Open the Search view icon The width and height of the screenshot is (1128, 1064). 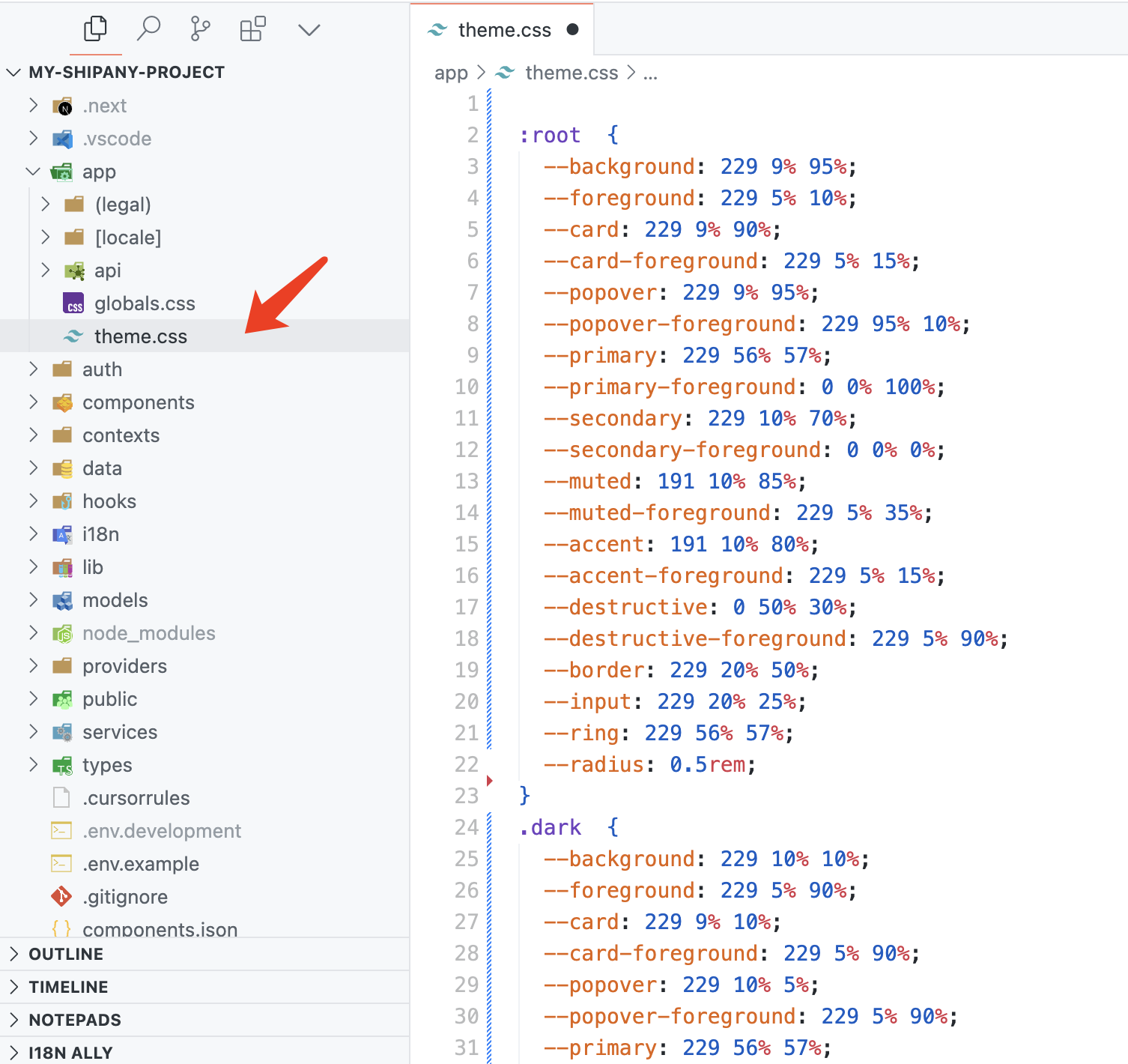[148, 29]
